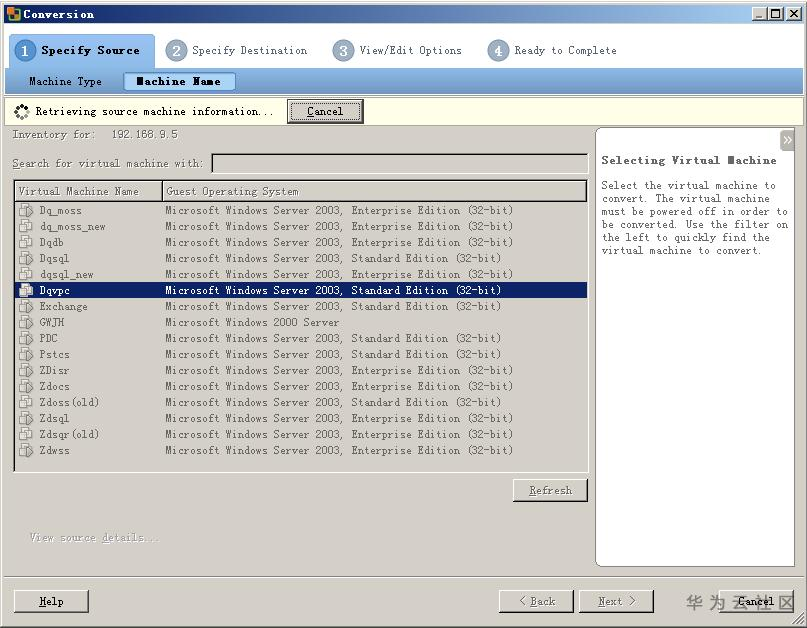The image size is (807, 628).
Task: Click the VM icon beside Zdocs
Action: [x=26, y=386]
